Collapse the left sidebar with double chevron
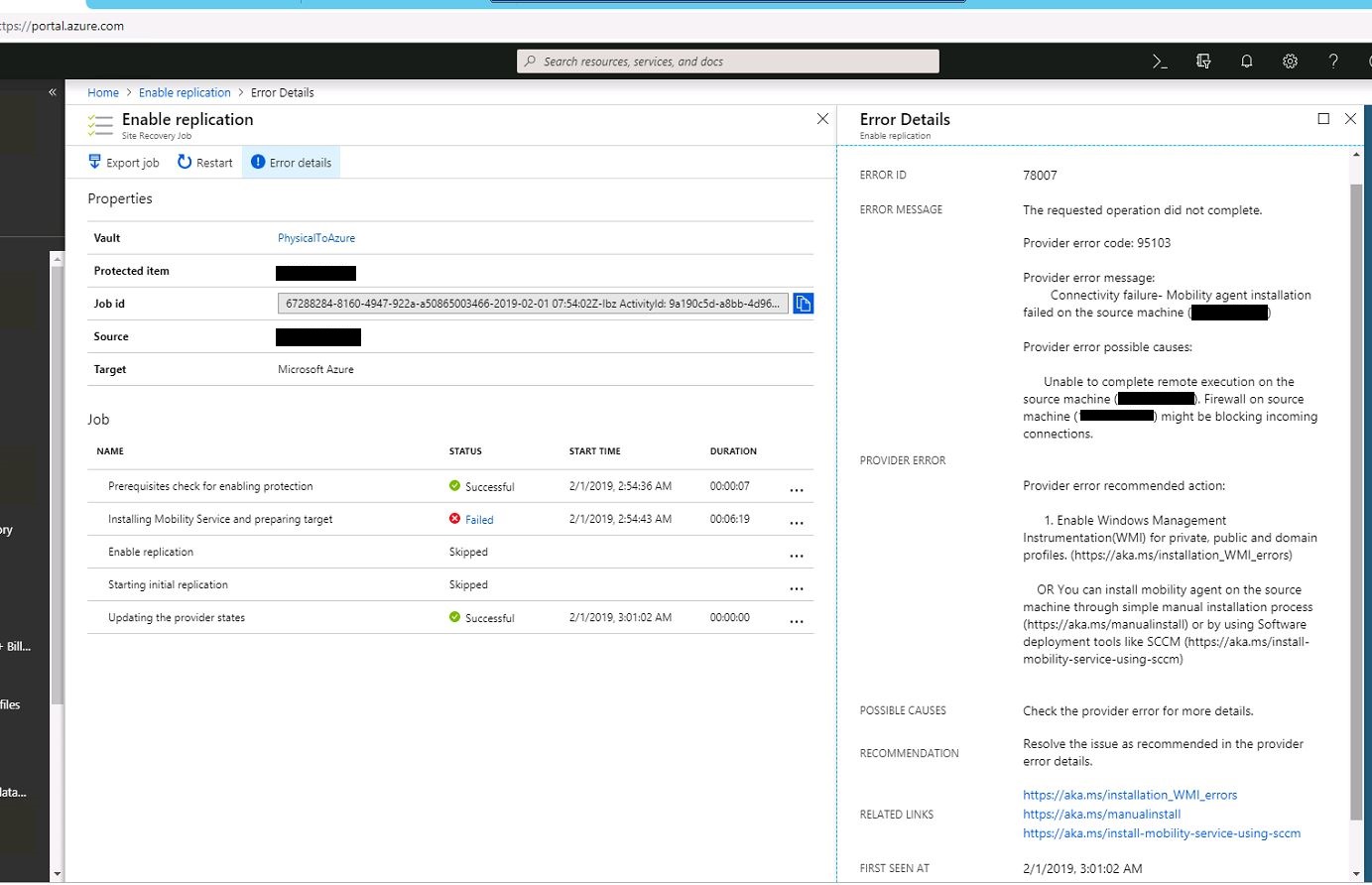Screen dimensions: 1372x885 (x=53, y=92)
